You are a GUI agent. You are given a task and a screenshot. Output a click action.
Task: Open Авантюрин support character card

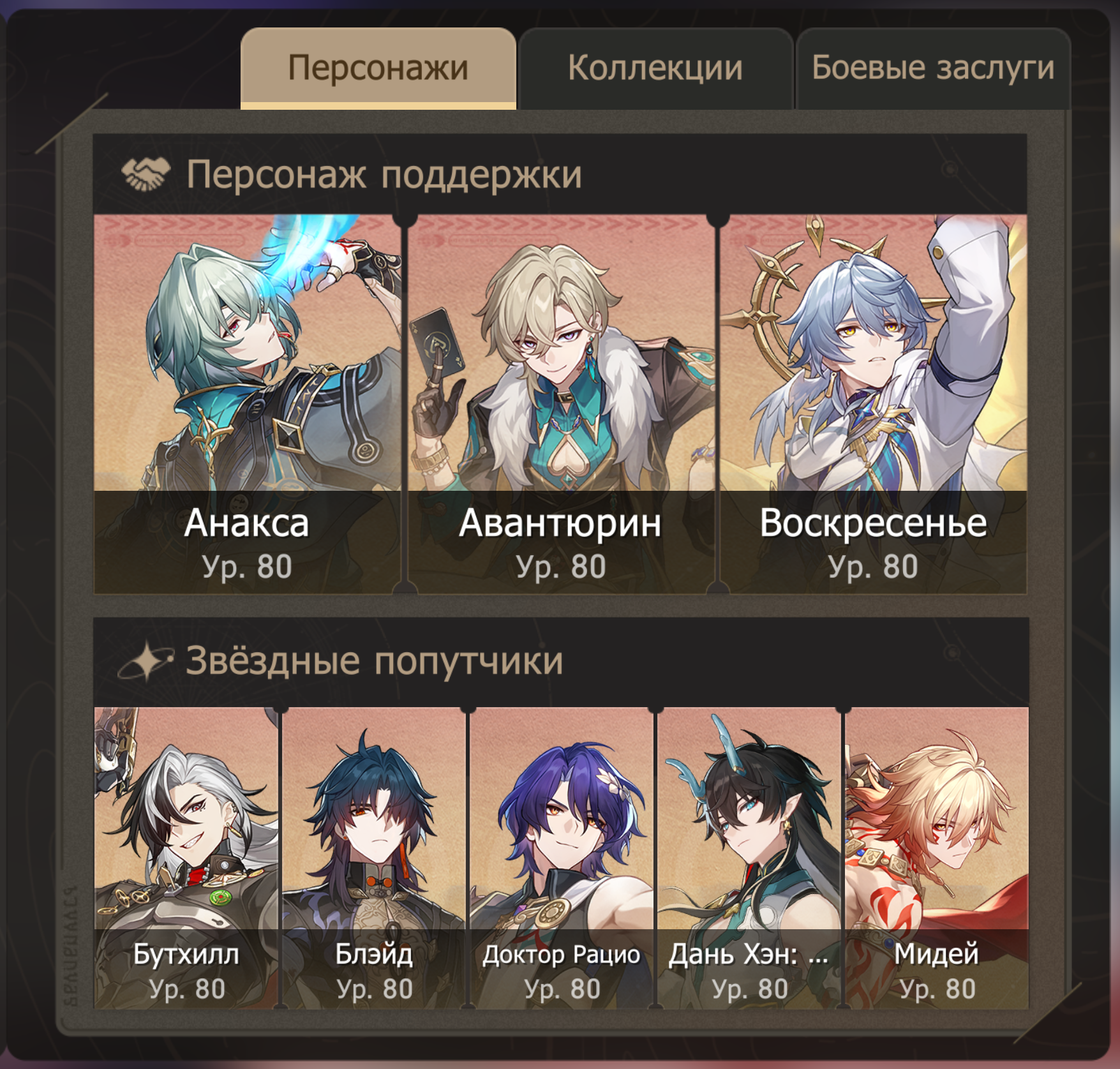click(x=561, y=404)
